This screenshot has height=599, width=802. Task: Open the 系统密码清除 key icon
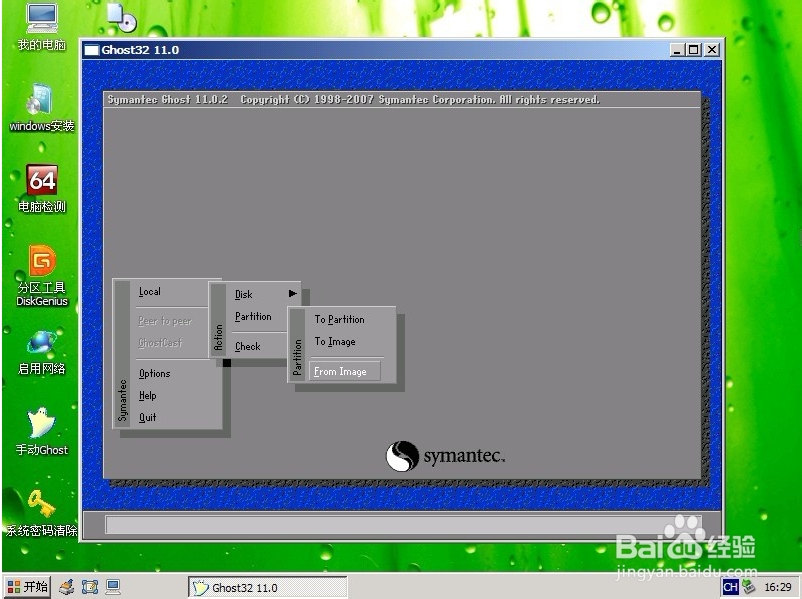(x=42, y=513)
